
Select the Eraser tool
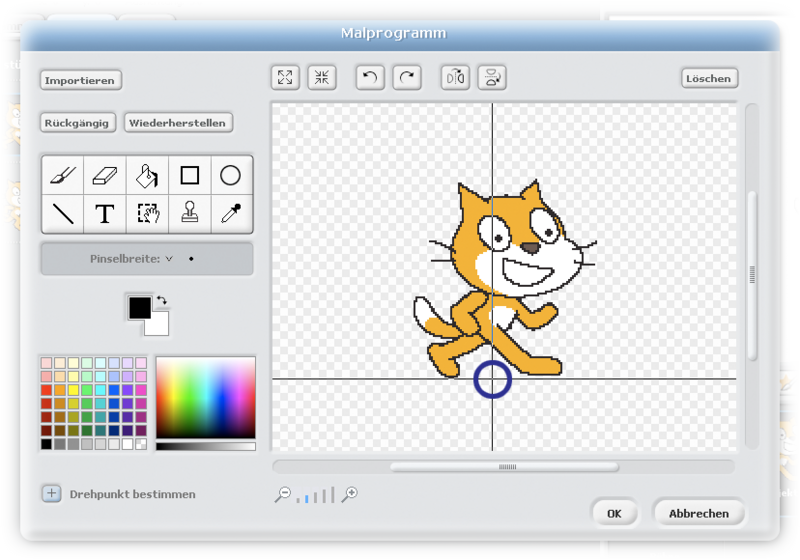[105, 176]
